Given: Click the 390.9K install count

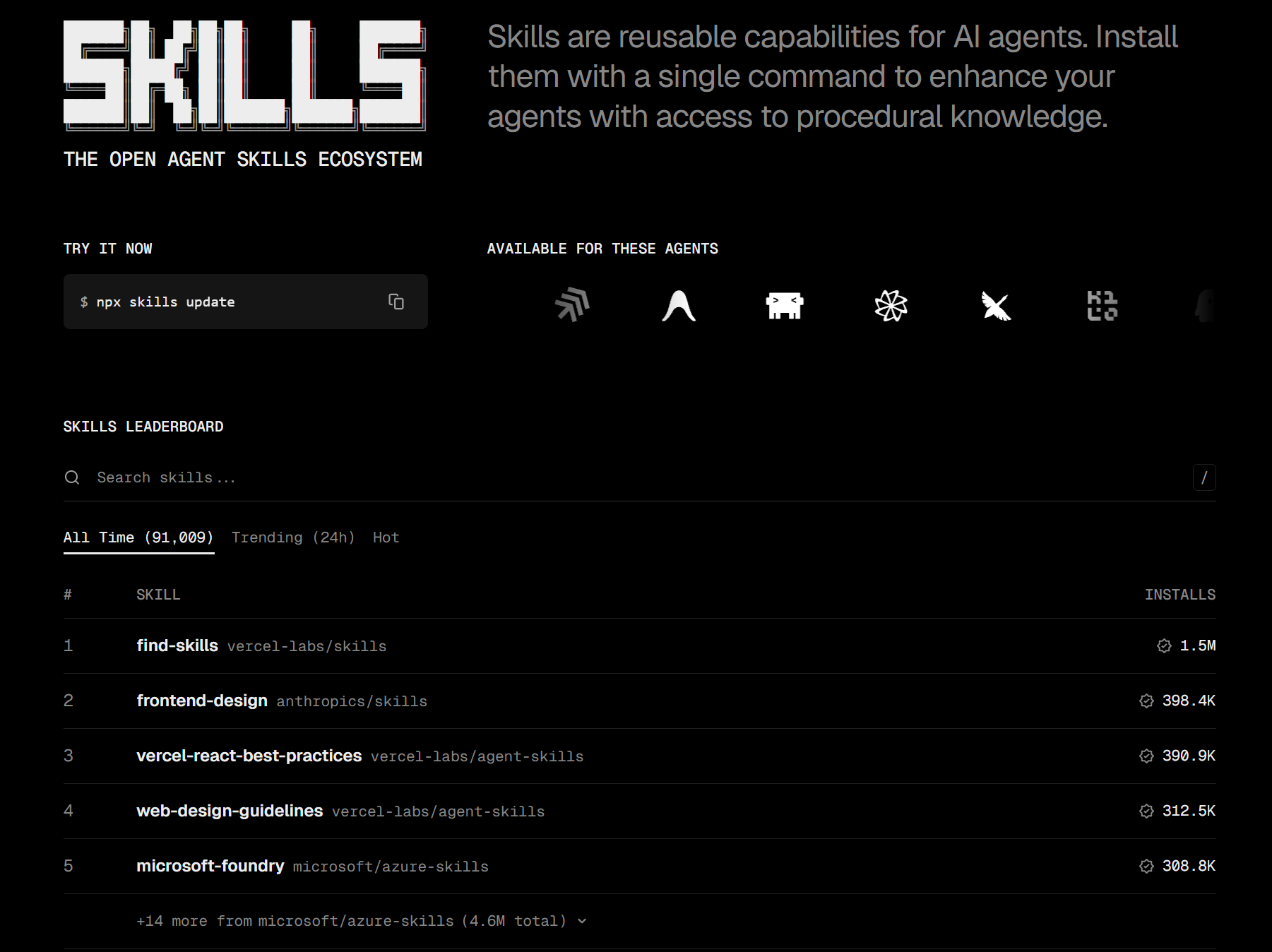Looking at the screenshot, I should [x=1189, y=756].
